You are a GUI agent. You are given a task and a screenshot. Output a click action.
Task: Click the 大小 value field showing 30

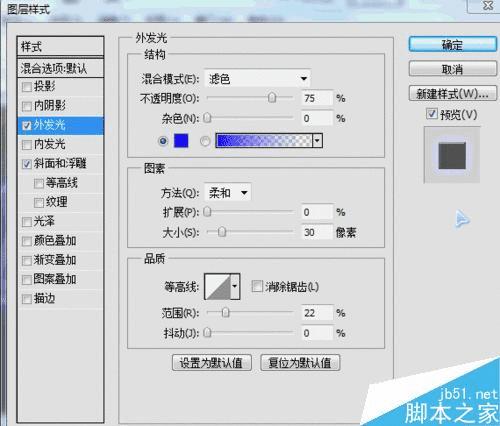click(317, 232)
